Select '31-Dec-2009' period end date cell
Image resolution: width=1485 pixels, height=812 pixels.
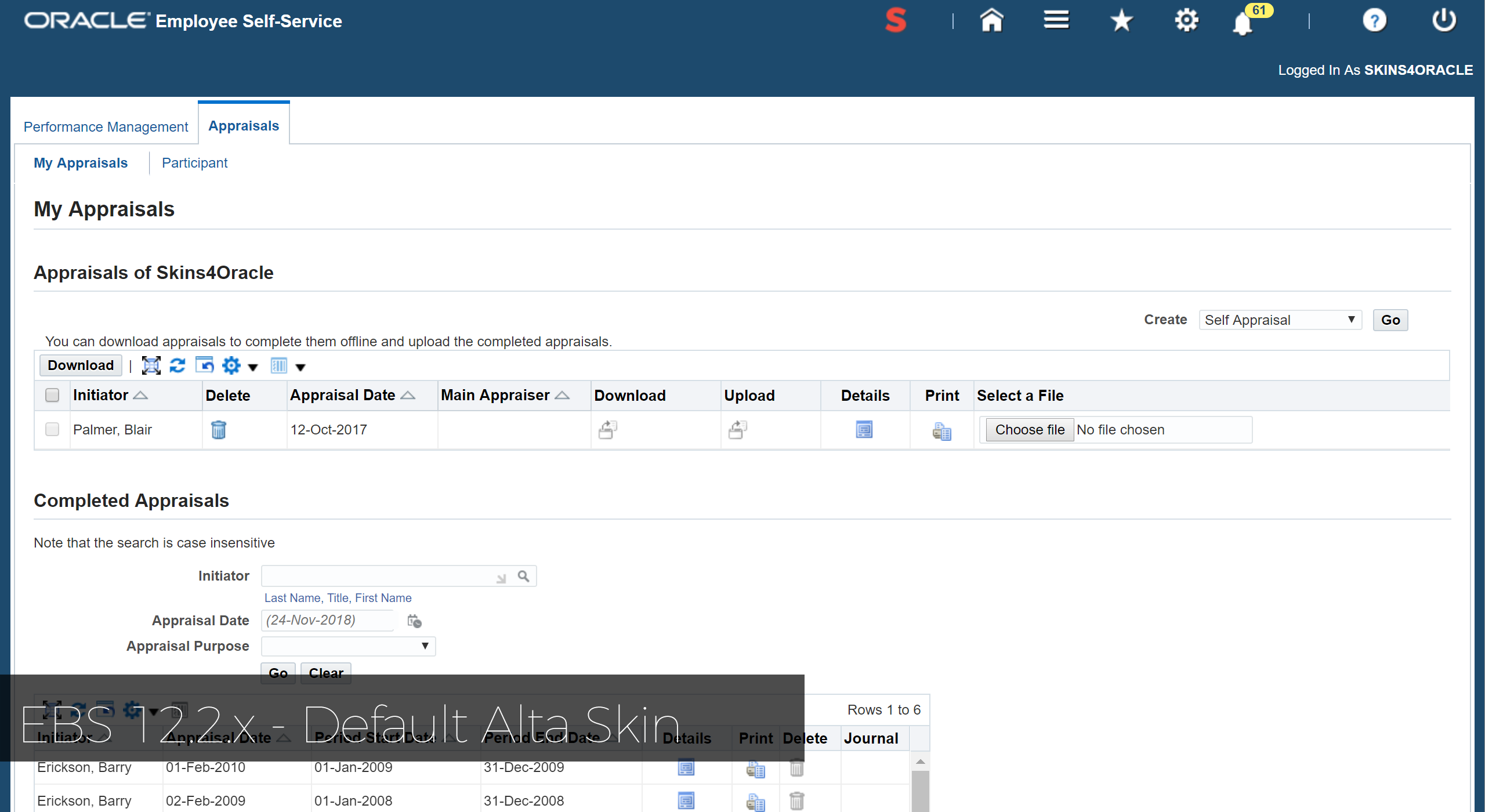point(524,767)
